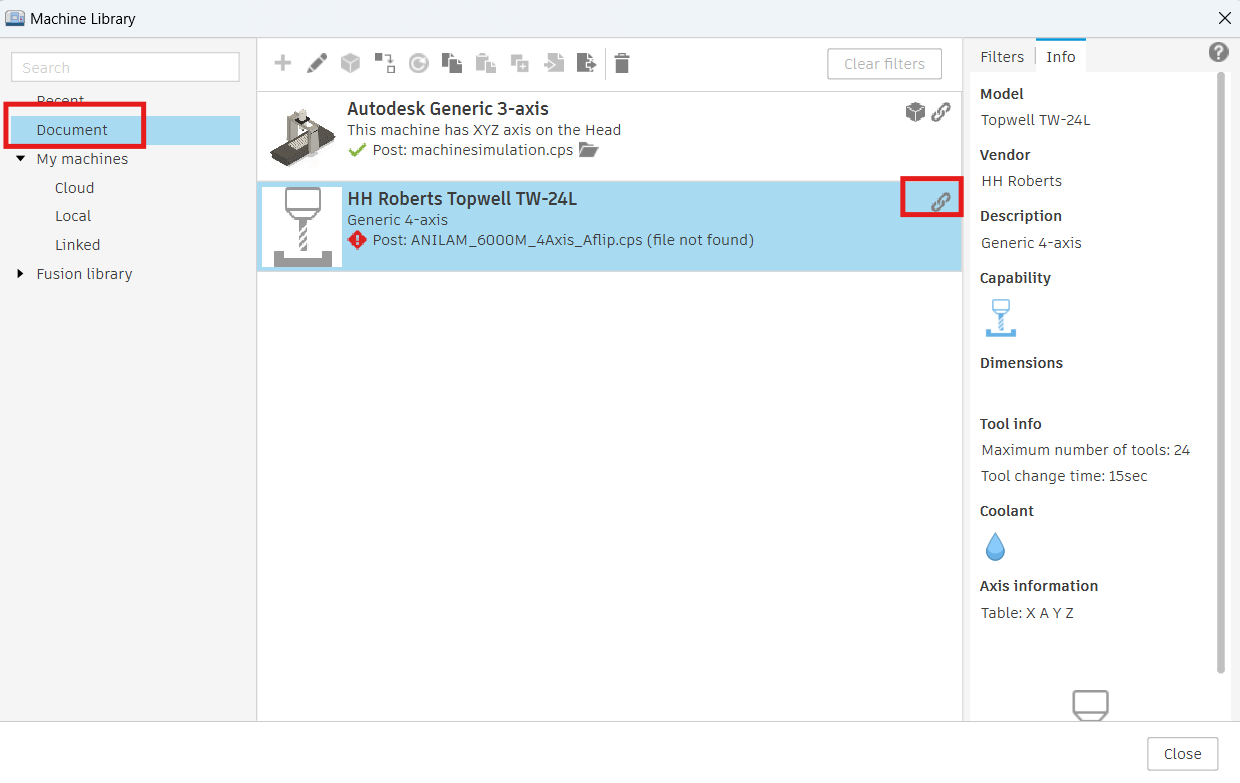The height and width of the screenshot is (783, 1240).
Task: Select My machines in the sidebar
Action: click(82, 159)
